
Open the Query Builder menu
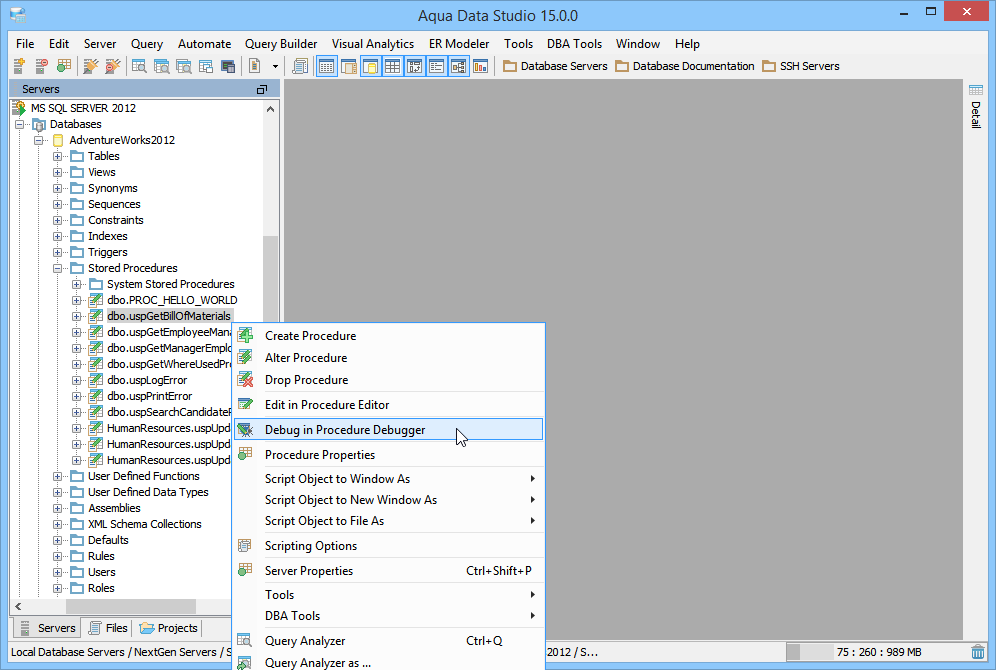click(281, 44)
